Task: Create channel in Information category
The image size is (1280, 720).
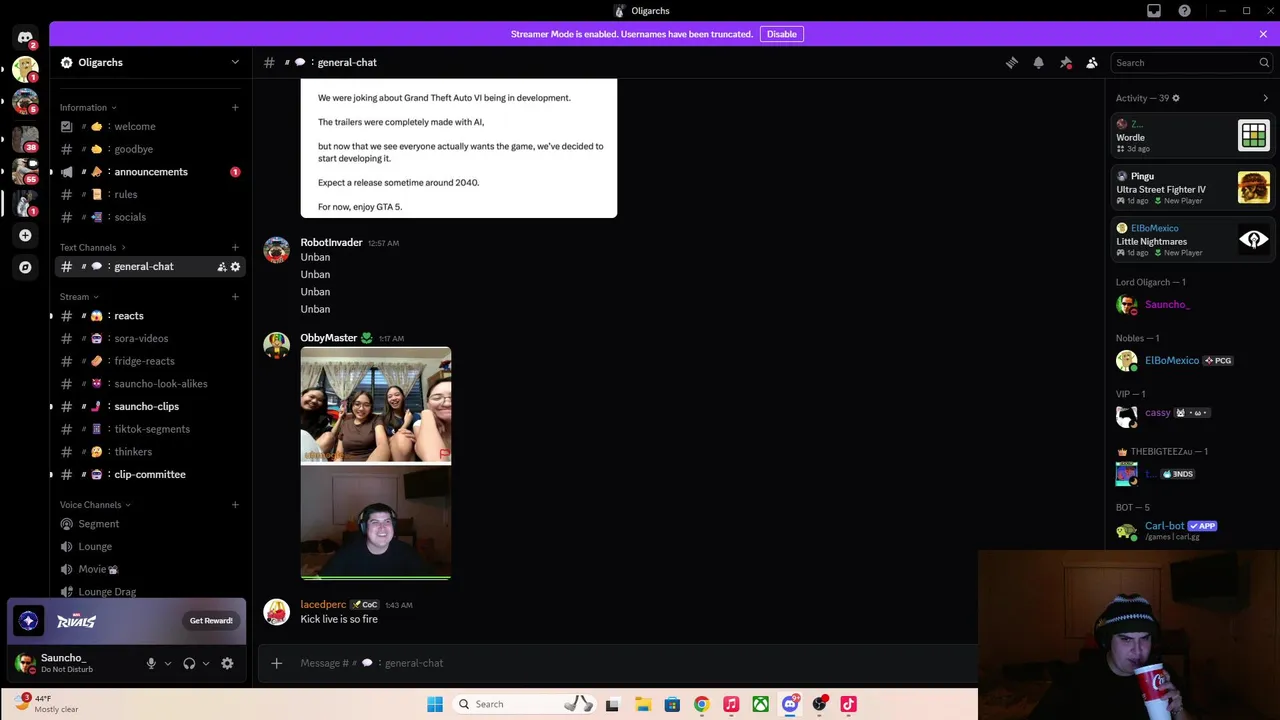Action: (x=235, y=107)
